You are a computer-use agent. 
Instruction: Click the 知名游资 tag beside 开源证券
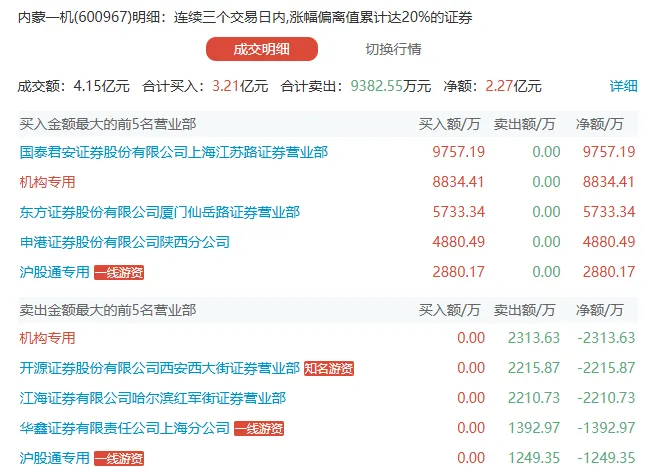[329, 368]
